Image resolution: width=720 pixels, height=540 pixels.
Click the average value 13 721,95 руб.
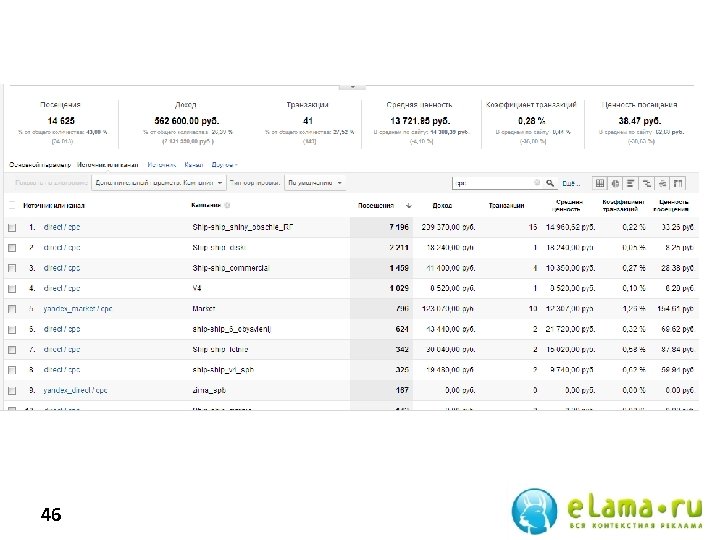coord(420,121)
